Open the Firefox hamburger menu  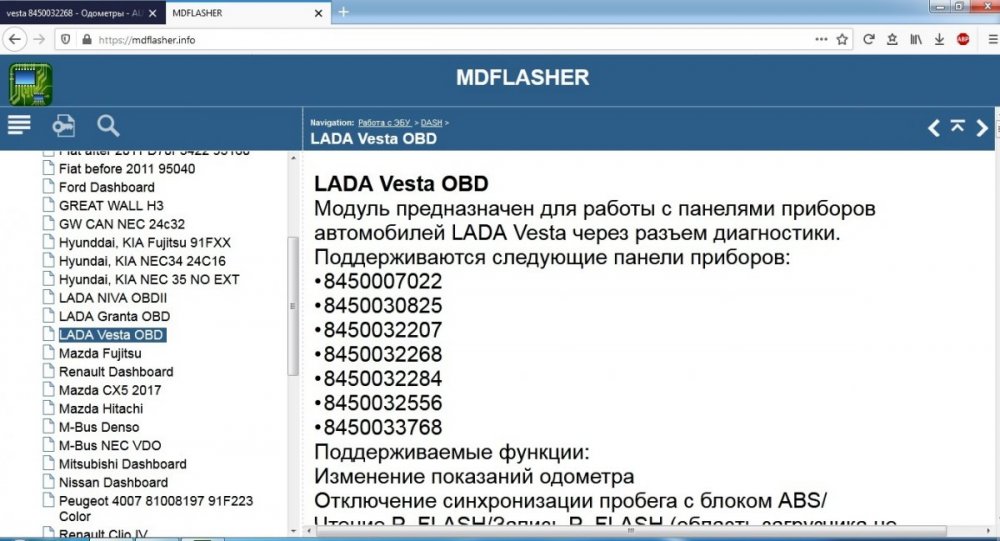(993, 40)
